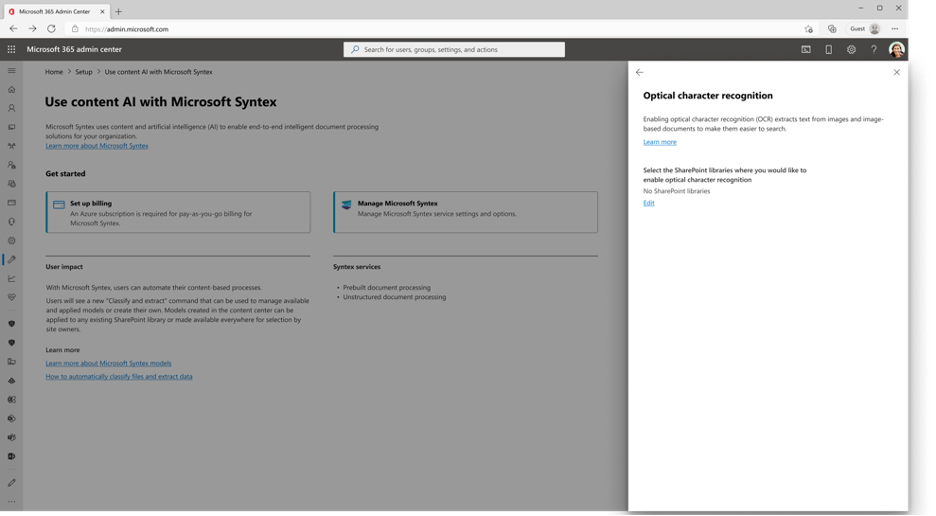Open a new browser tab
Viewport: 936px width, 516px height.
[x=118, y=11]
